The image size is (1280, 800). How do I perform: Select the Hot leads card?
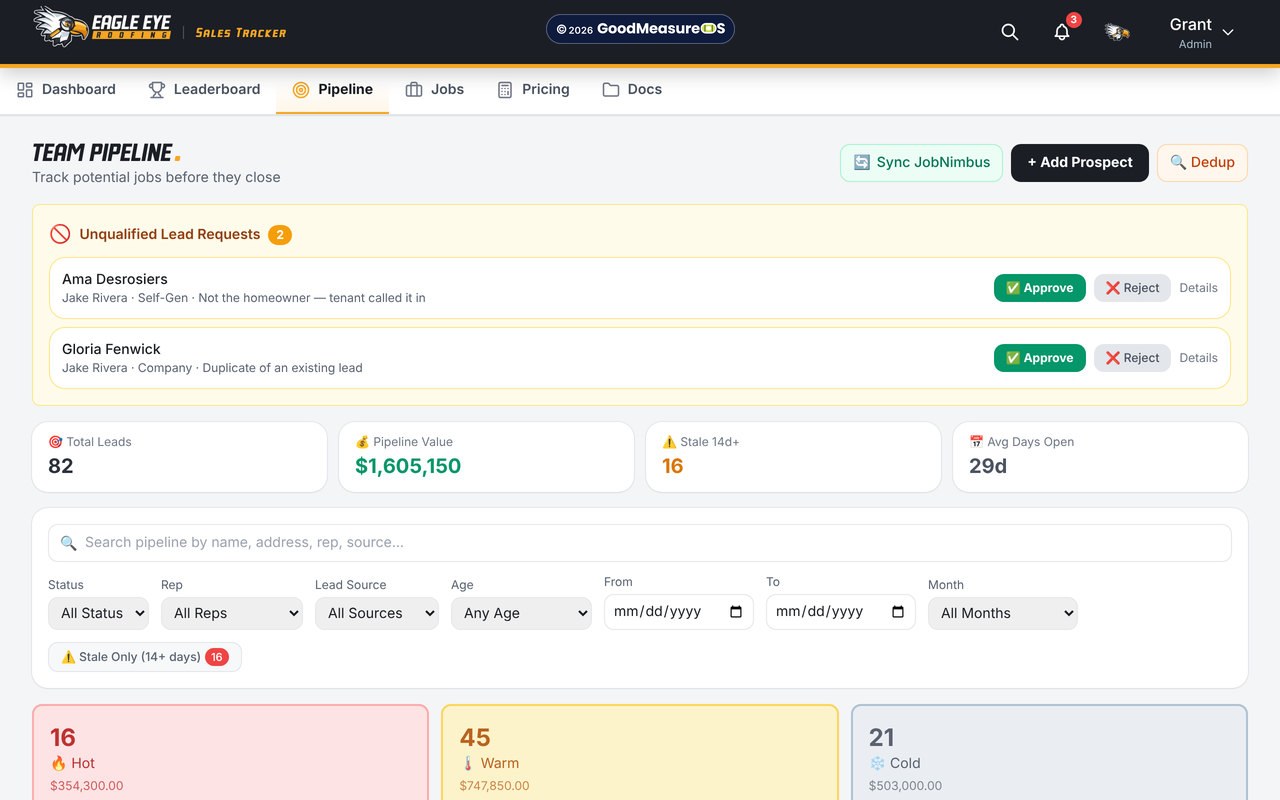click(x=230, y=752)
